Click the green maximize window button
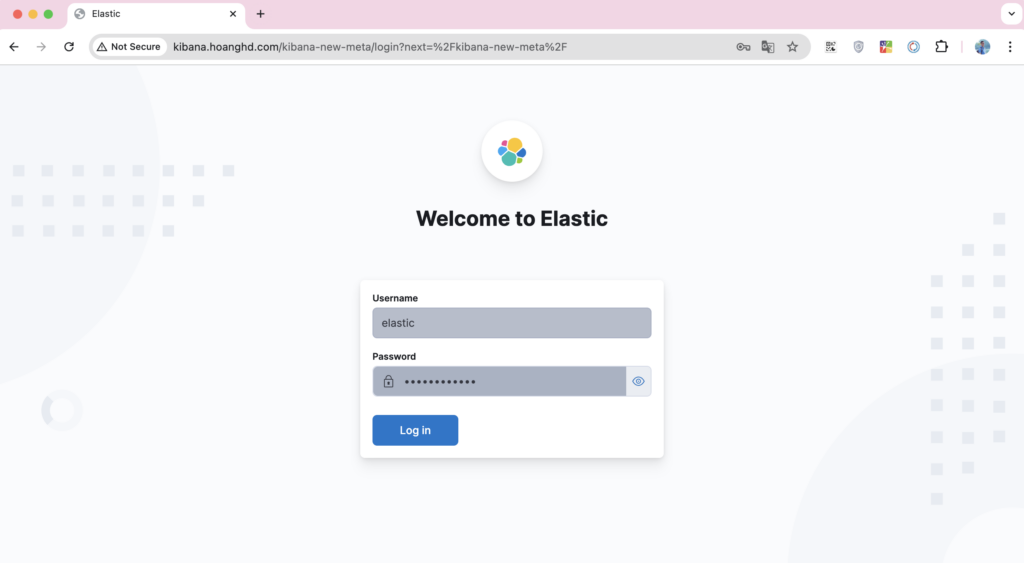Image resolution: width=1024 pixels, height=563 pixels. (x=48, y=14)
